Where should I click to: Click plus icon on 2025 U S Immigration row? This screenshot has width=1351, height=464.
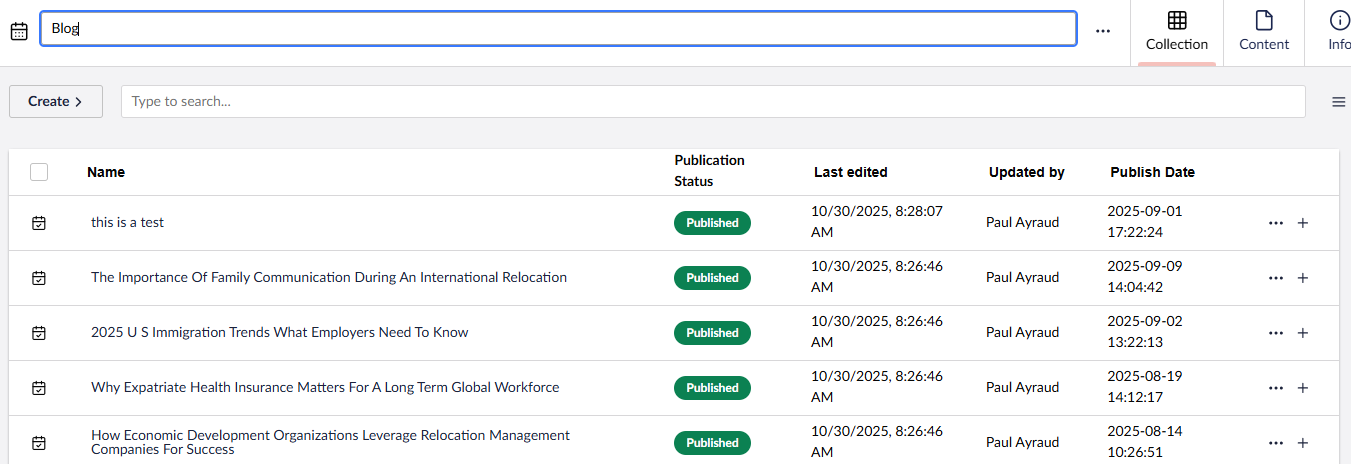1302,333
